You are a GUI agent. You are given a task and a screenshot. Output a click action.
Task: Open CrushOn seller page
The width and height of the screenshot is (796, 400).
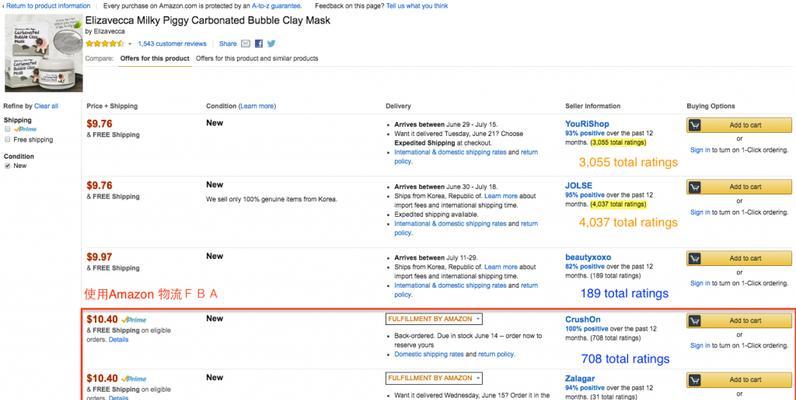583,319
